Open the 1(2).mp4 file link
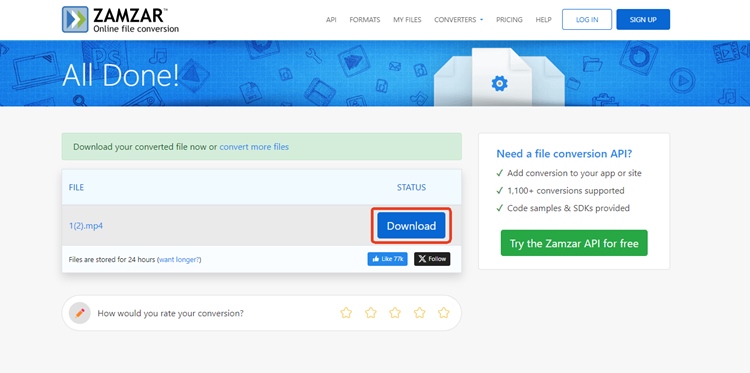Image resolution: width=750 pixels, height=373 pixels. tap(86, 226)
